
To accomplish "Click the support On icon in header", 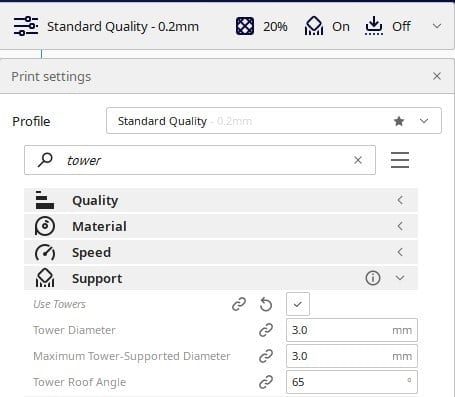I will [314, 26].
